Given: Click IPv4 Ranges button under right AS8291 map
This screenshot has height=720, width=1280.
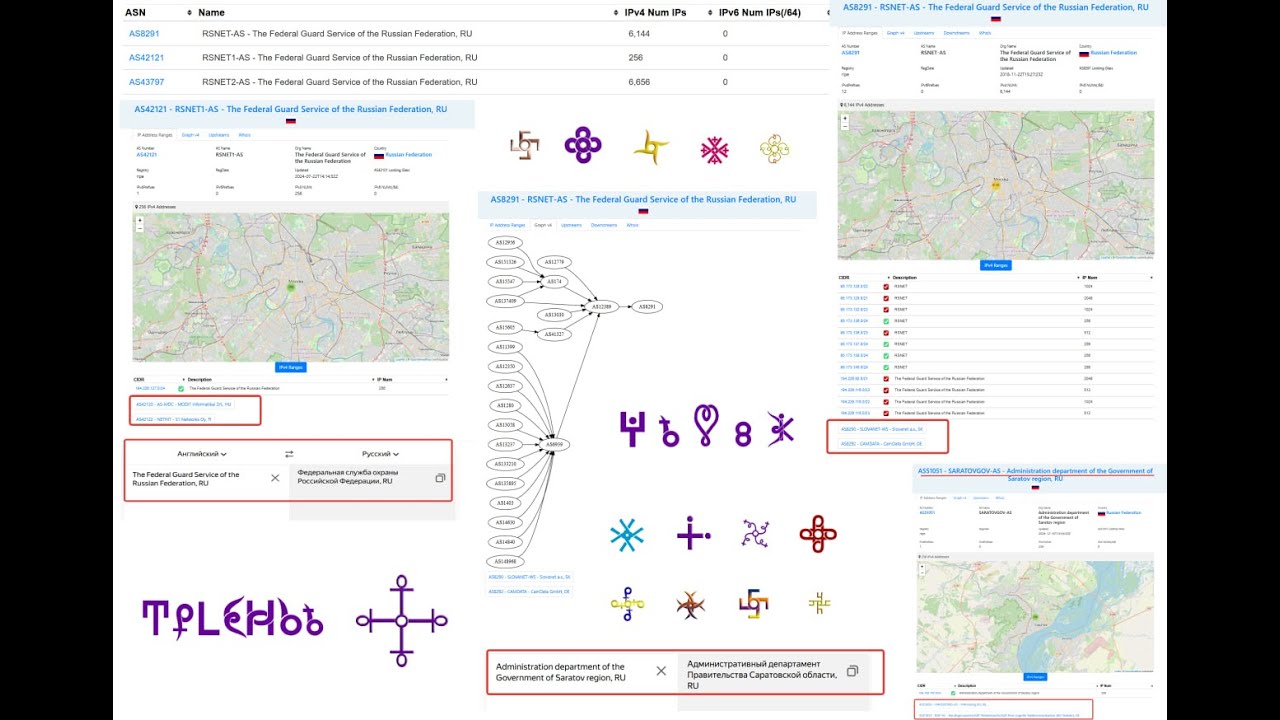Looking at the screenshot, I should pos(996,265).
